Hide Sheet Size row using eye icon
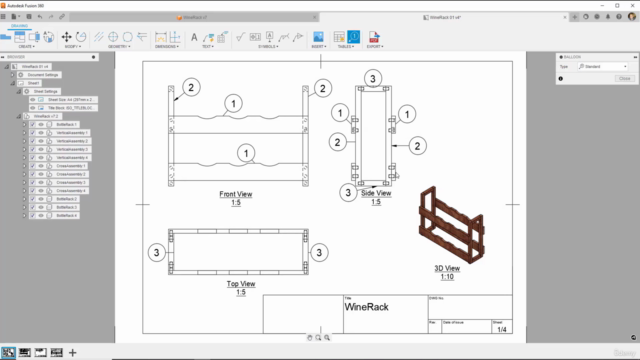Viewport: 640px width, 360px height. 33,100
